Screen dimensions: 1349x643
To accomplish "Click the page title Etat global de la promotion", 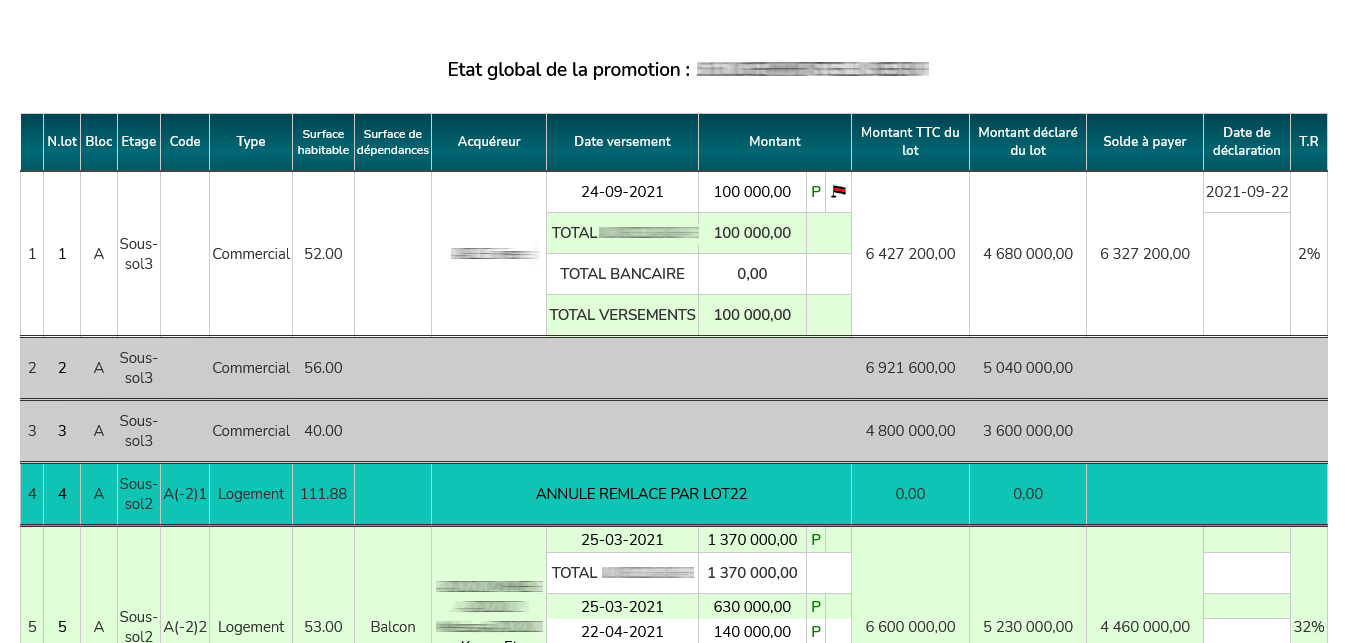I will (x=569, y=70).
